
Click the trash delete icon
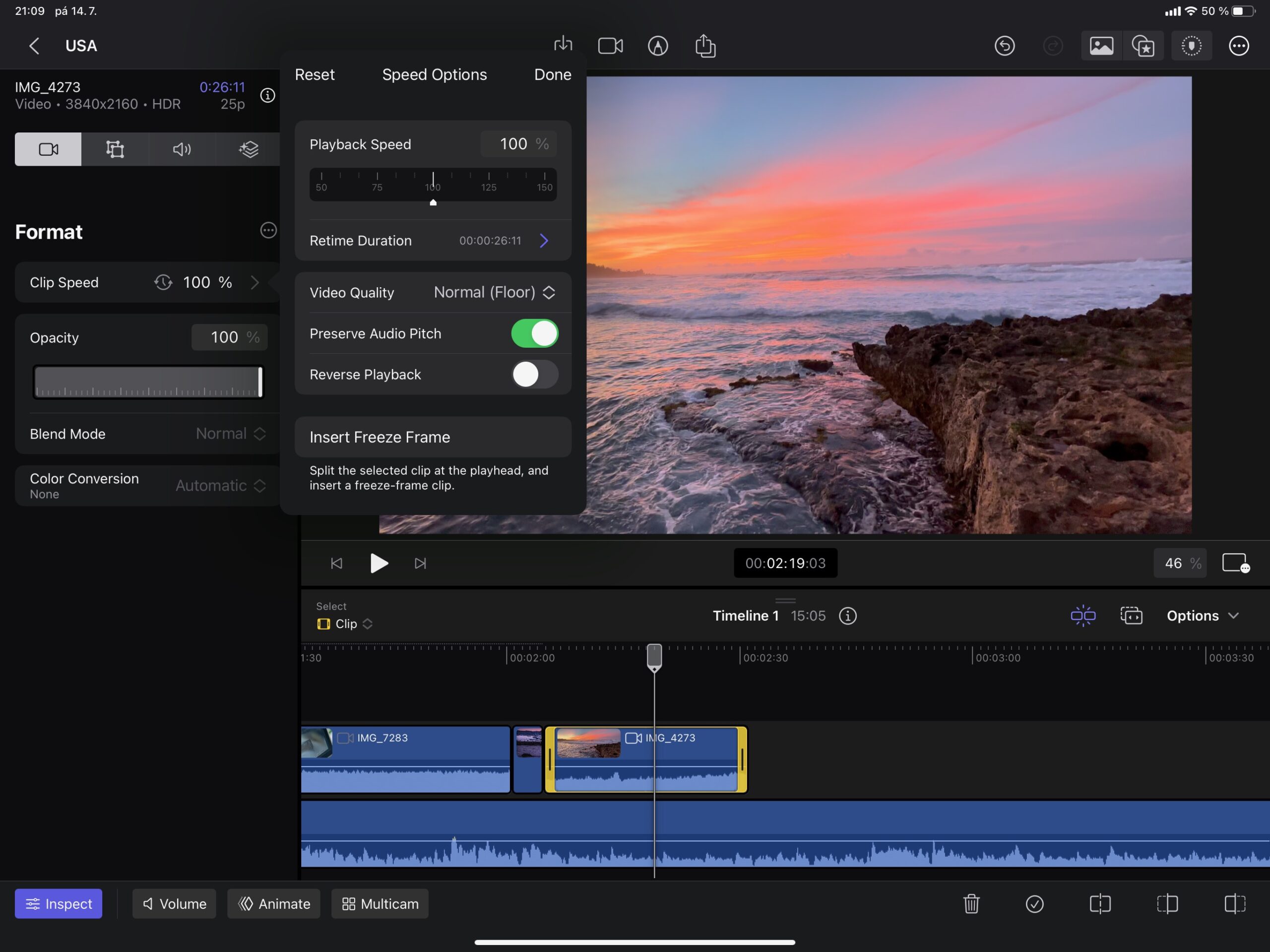click(971, 904)
